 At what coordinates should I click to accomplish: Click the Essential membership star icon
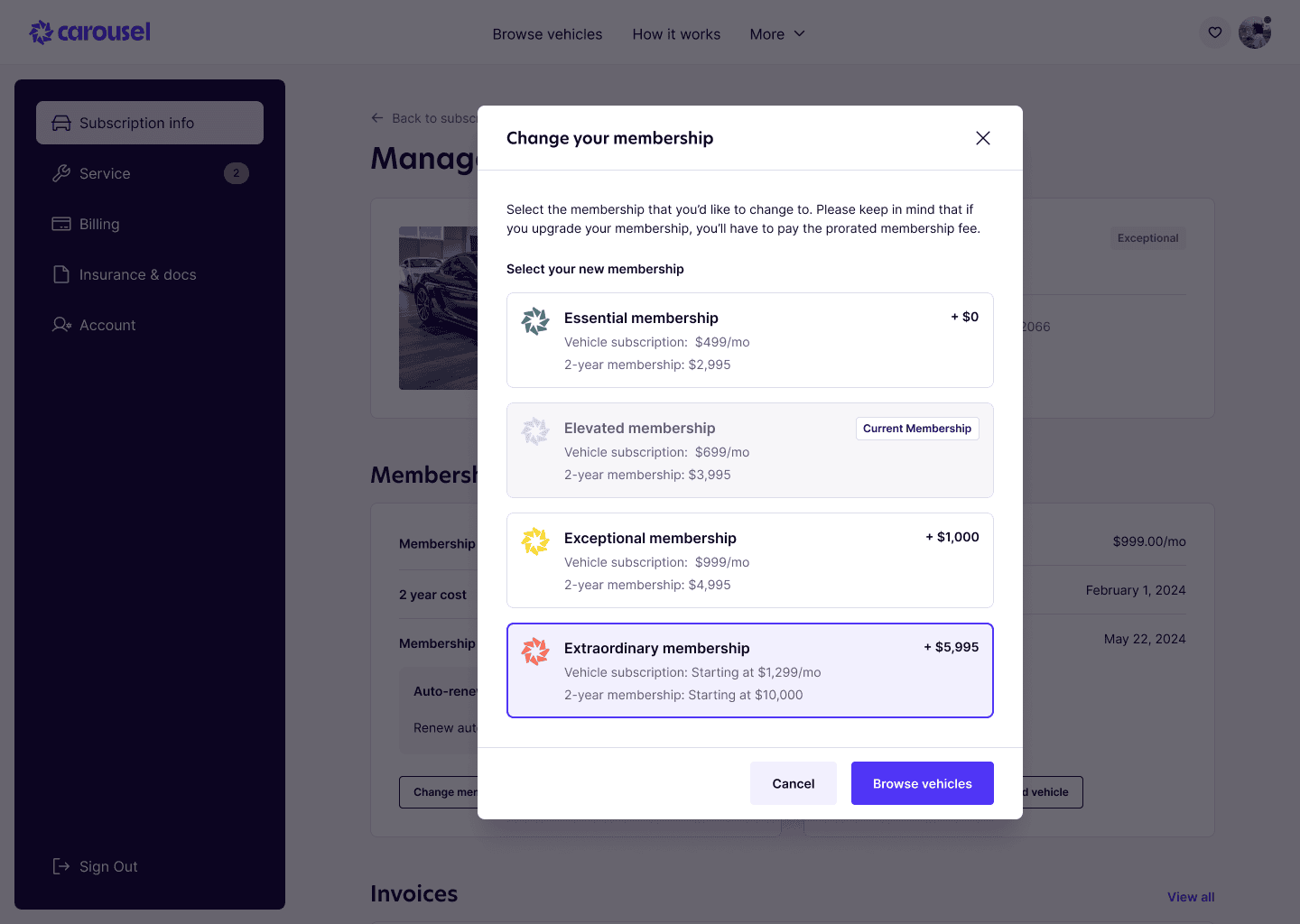(535, 320)
